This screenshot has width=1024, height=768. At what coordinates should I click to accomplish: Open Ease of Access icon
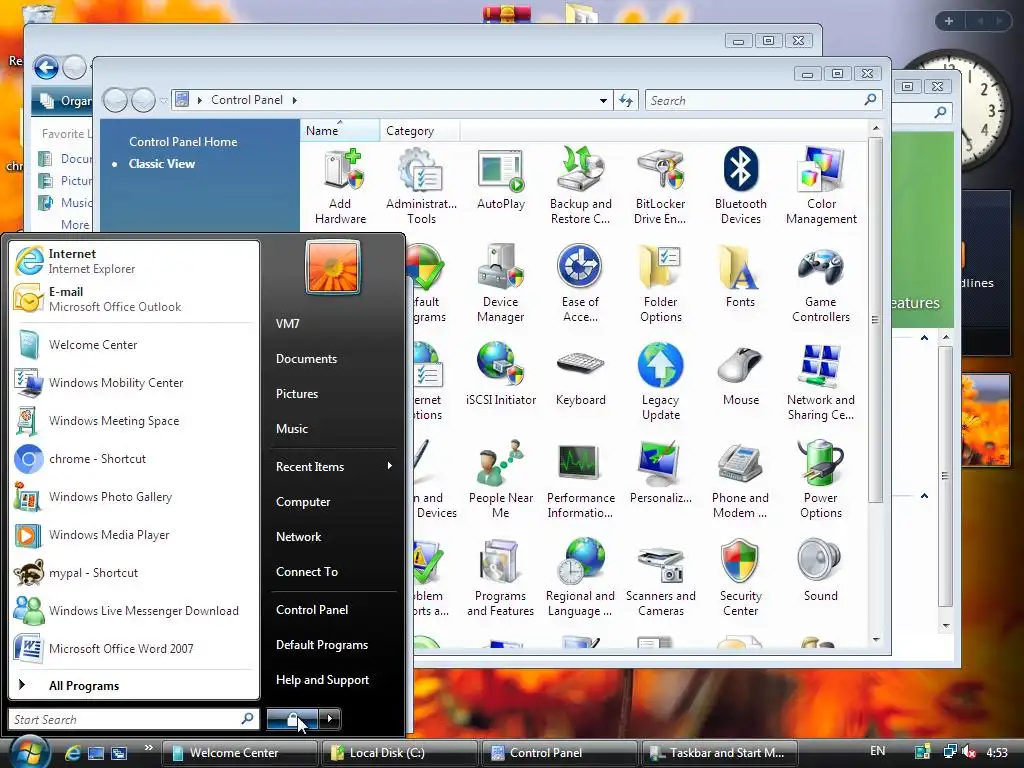[580, 284]
